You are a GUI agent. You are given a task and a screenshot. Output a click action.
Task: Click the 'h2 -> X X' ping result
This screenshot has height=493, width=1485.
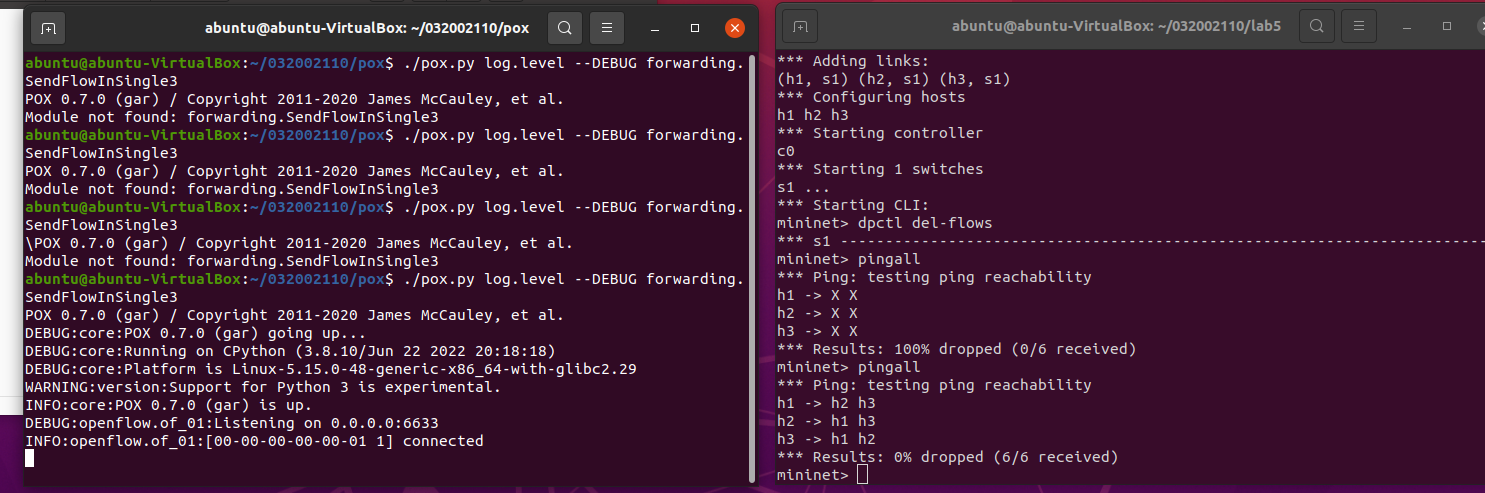pyautogui.click(x=817, y=314)
